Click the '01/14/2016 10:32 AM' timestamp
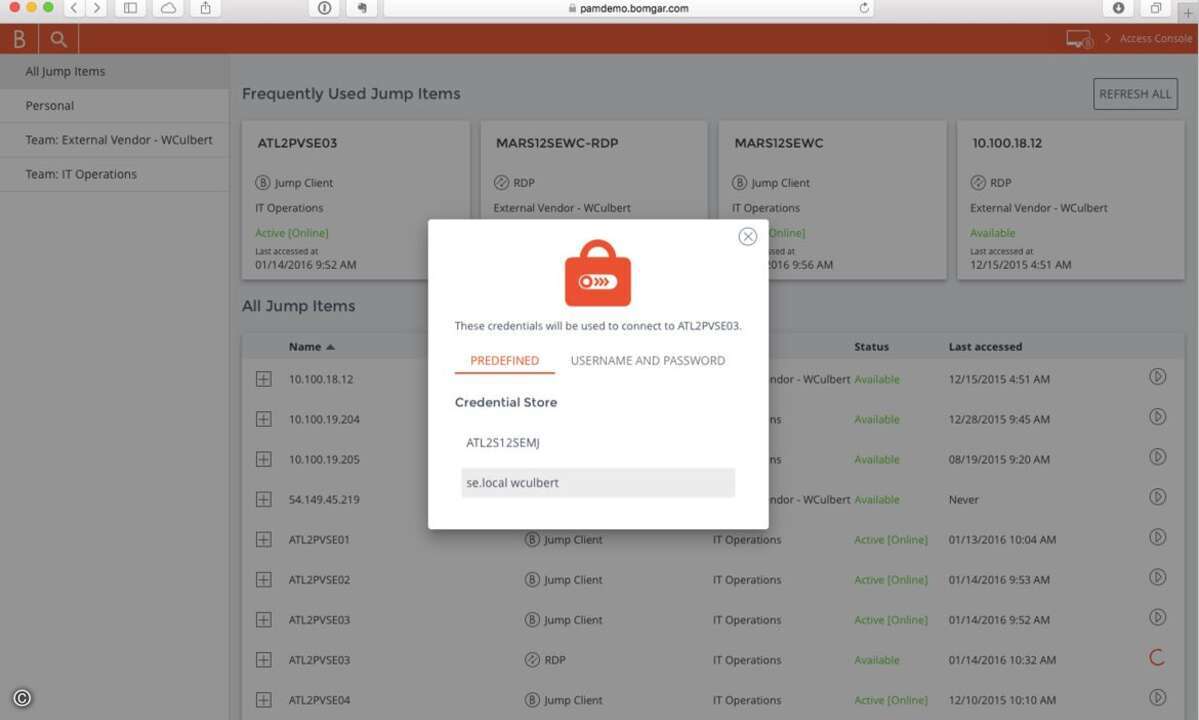This screenshot has width=1199, height=720. tap(1002, 660)
